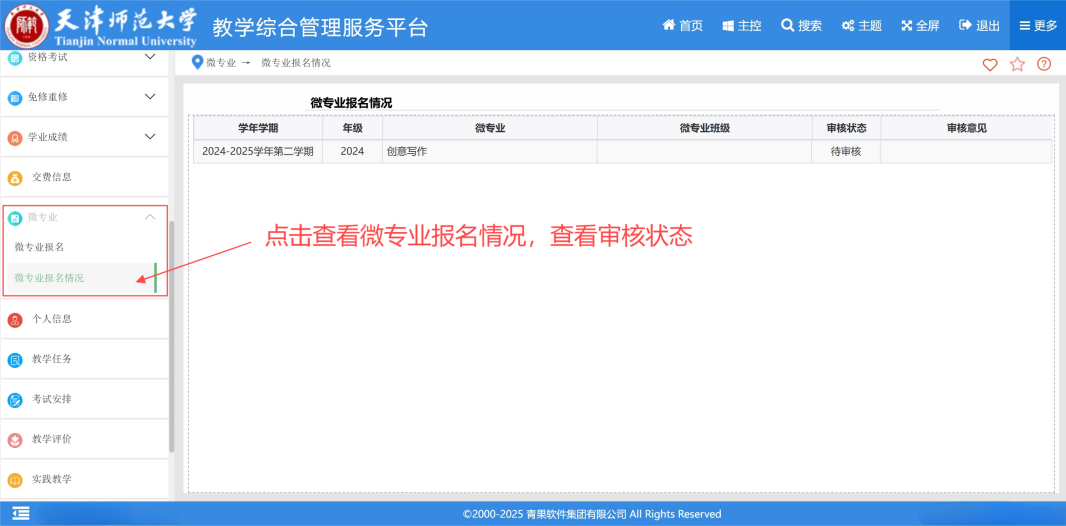This screenshot has height=526, width=1066.
Task: Expand the 学业成绩 section arrow
Action: pos(150,137)
